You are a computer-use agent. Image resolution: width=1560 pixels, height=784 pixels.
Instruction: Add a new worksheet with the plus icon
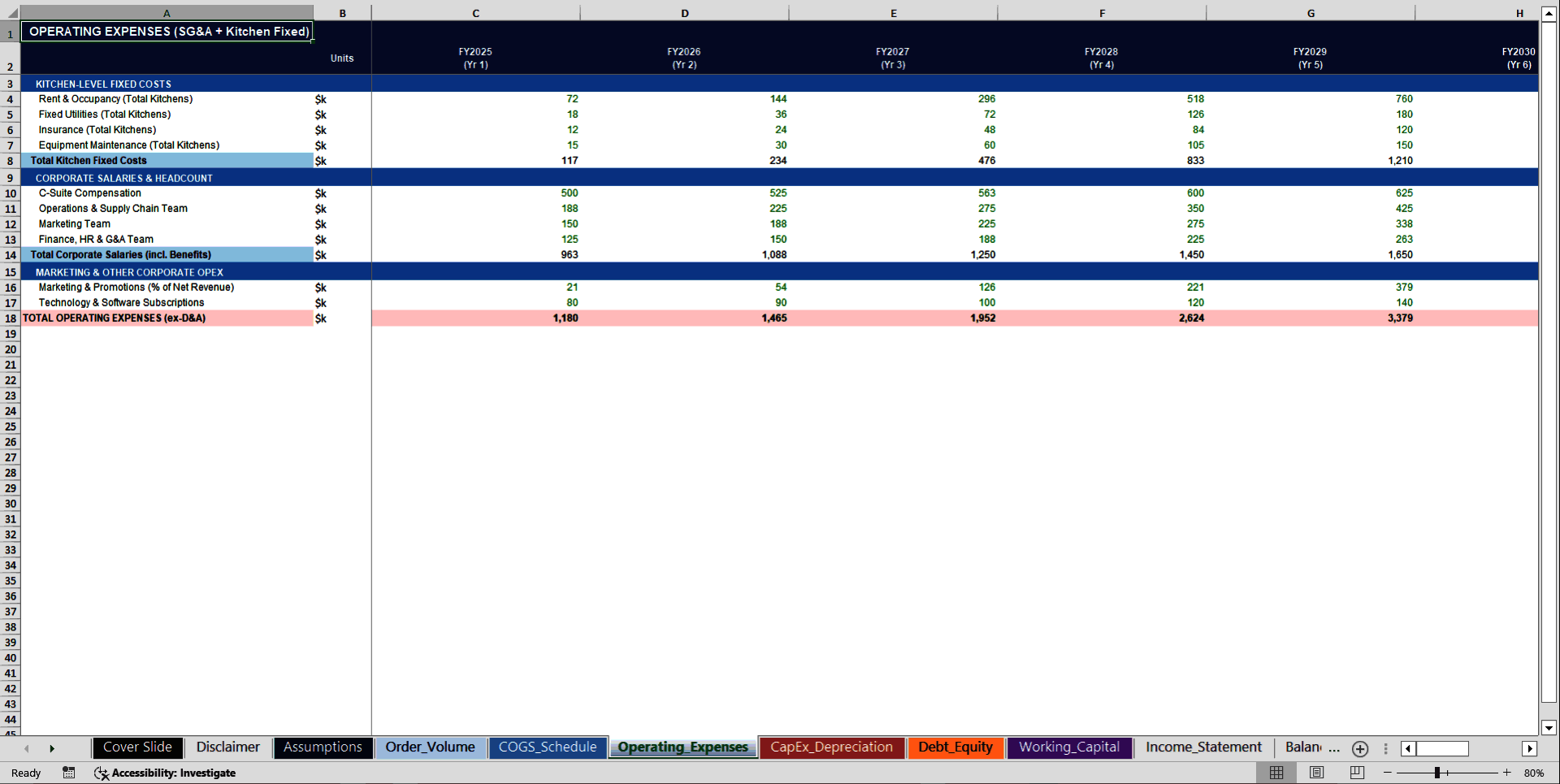(1359, 749)
